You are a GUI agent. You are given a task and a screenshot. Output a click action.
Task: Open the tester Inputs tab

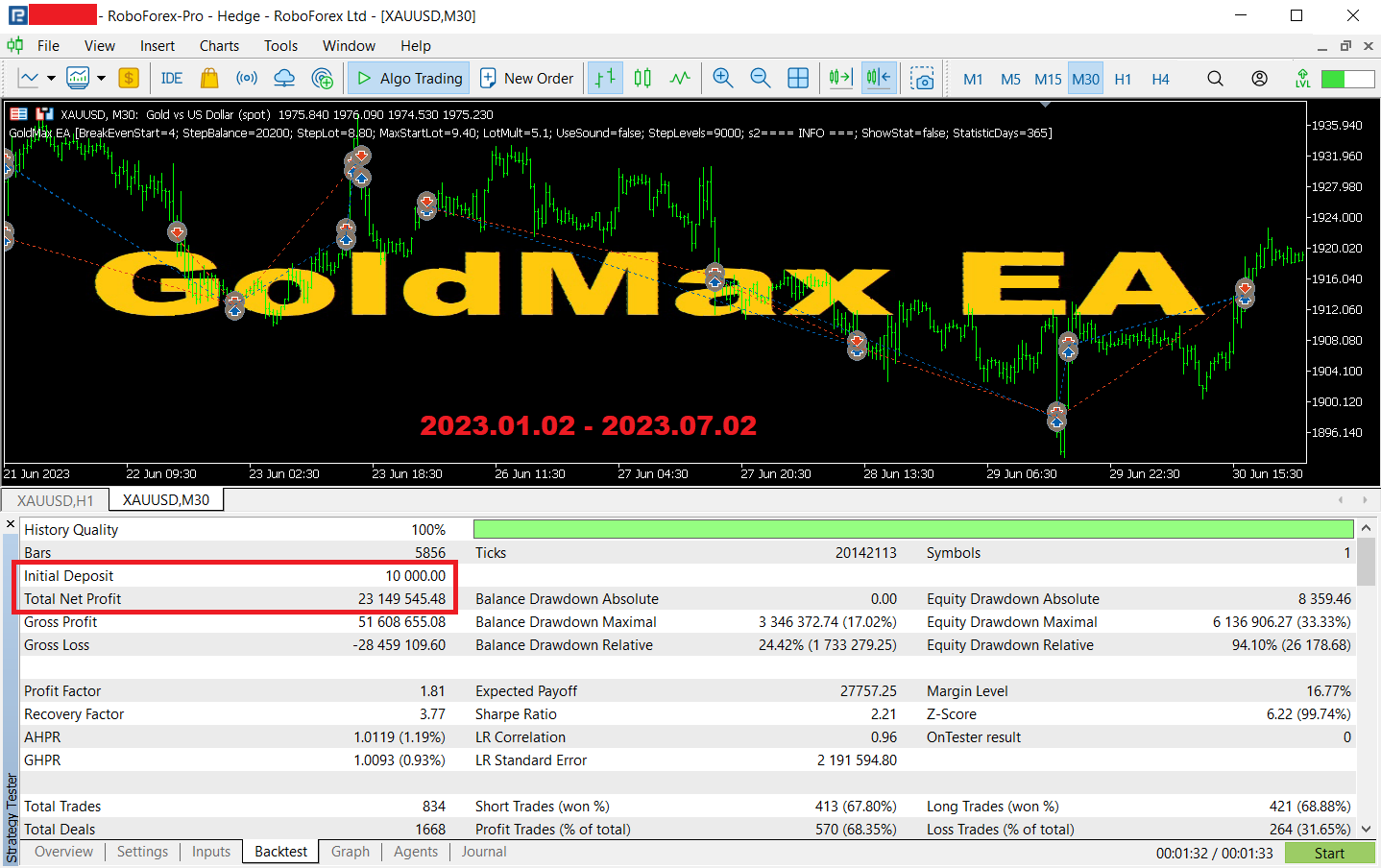(211, 852)
